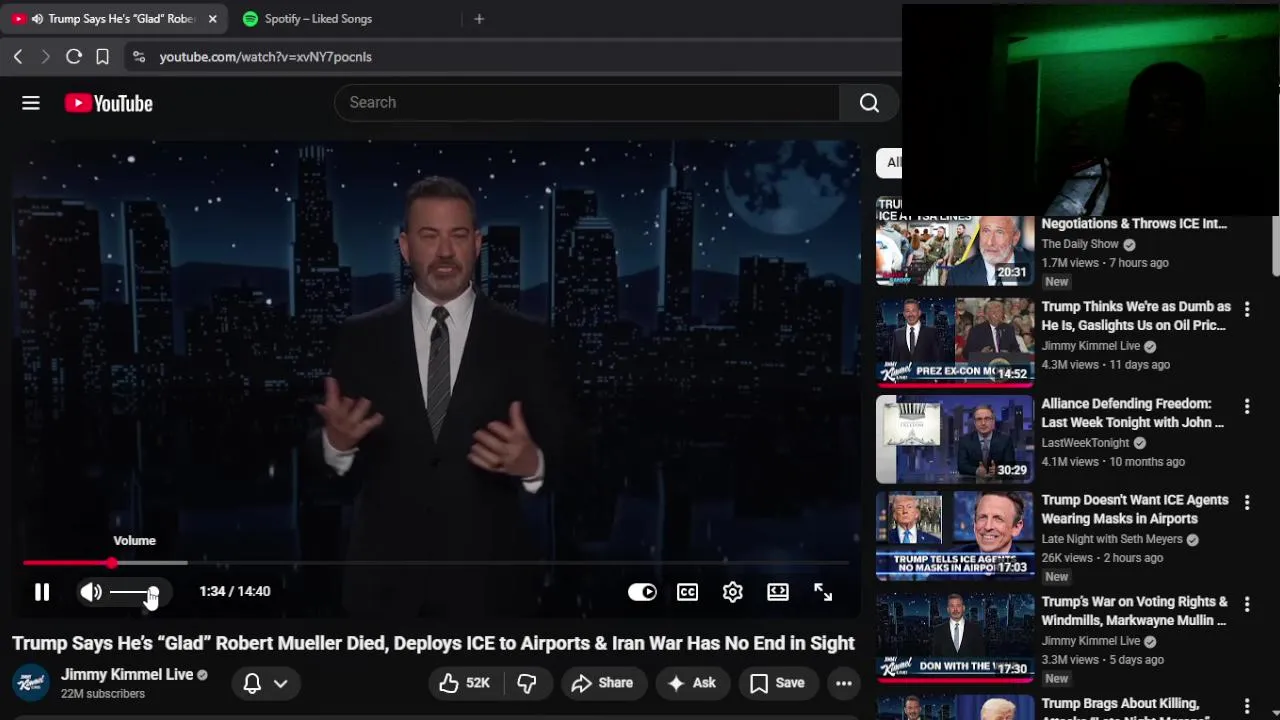The height and width of the screenshot is (720, 1280).
Task: Go to YouTube home via logo
Action: coord(109,103)
